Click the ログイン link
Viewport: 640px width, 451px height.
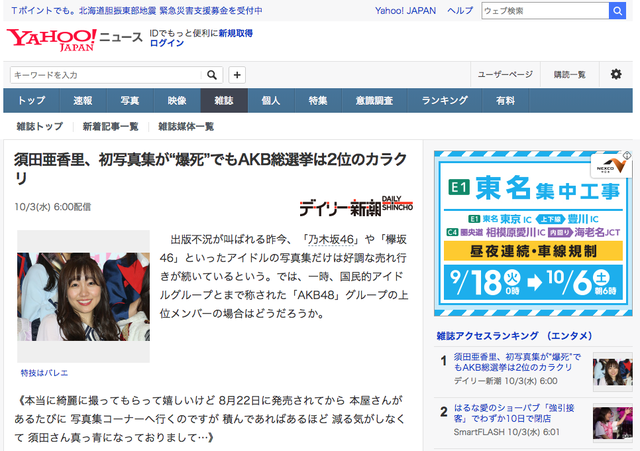[x=167, y=43]
